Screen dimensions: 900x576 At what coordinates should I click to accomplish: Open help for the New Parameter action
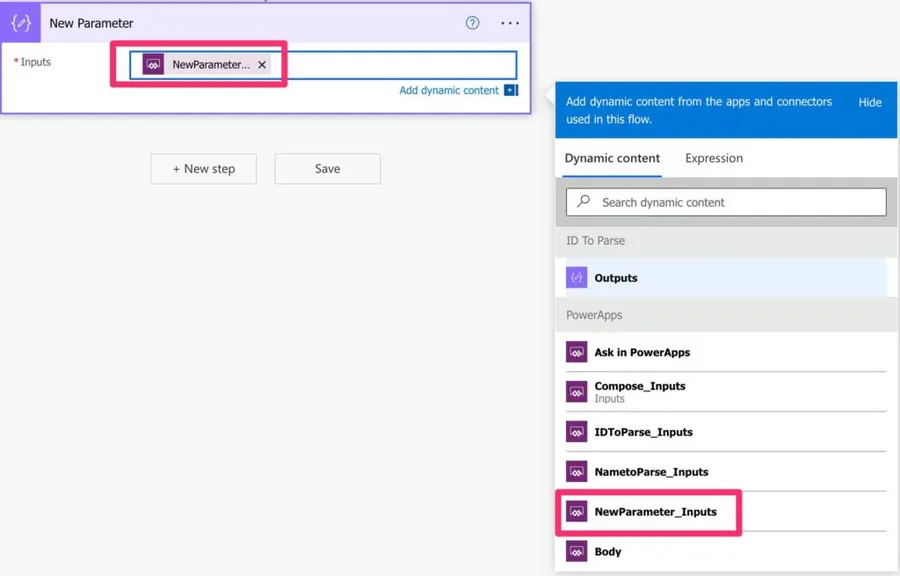(472, 23)
